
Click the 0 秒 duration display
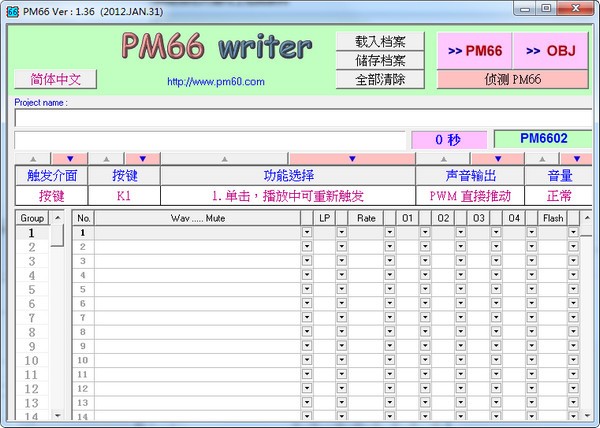[448, 140]
